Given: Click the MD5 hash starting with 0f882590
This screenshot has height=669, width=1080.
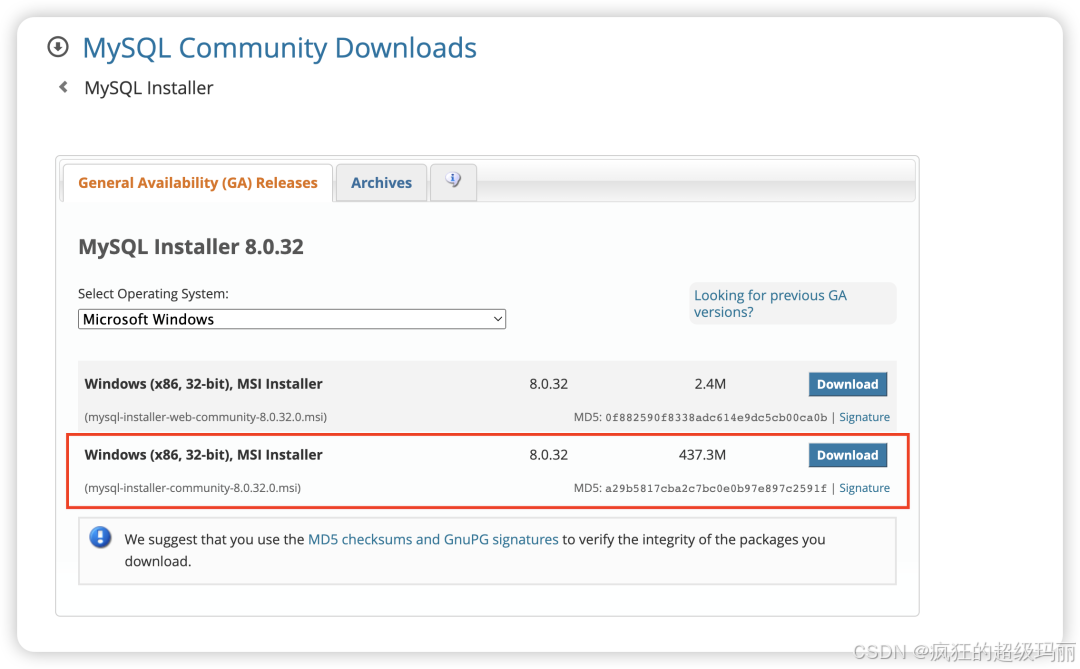Looking at the screenshot, I should [716, 418].
